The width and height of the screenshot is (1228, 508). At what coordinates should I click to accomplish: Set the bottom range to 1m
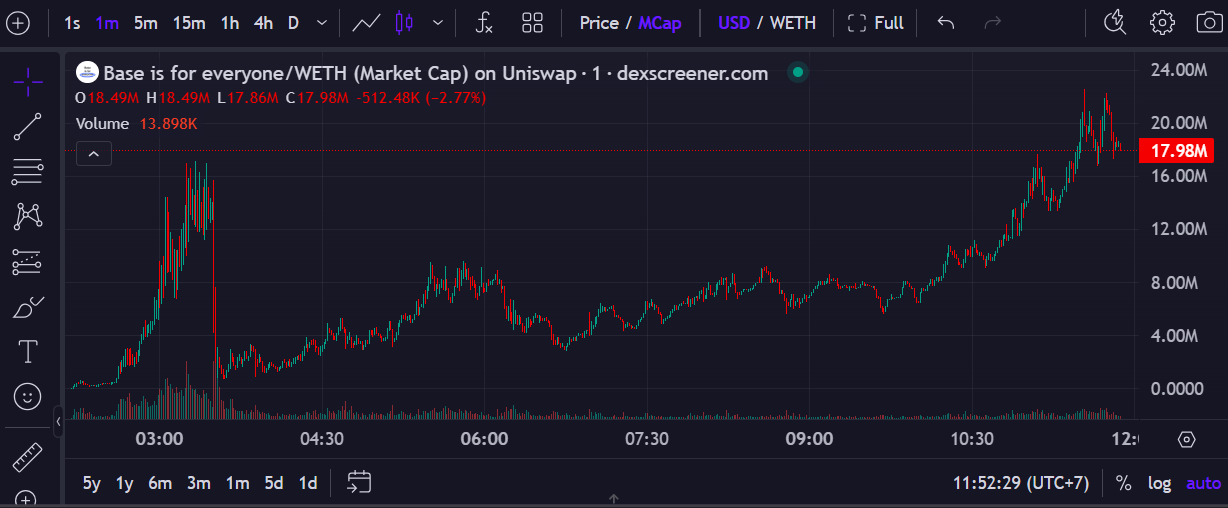click(237, 483)
